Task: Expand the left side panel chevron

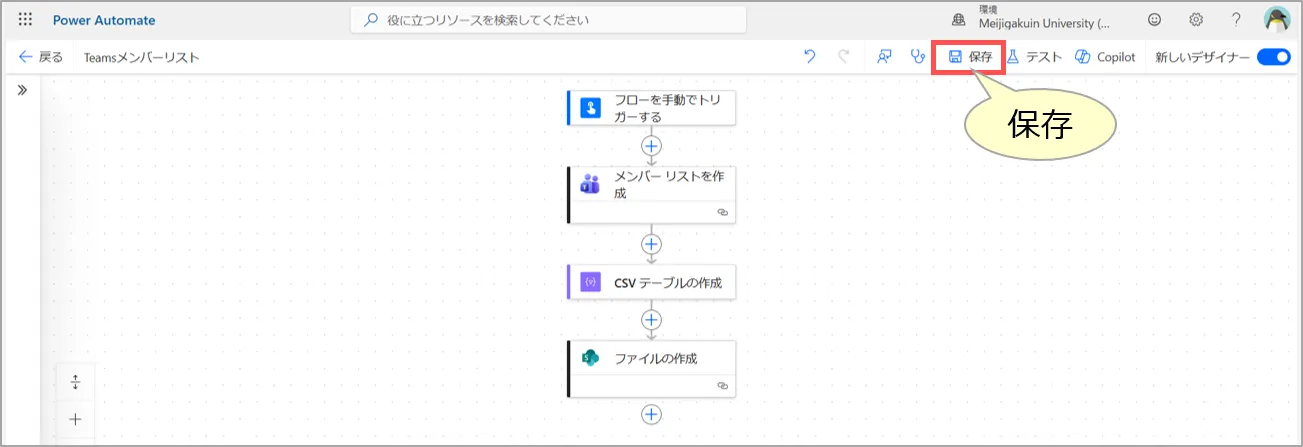Action: coord(22,90)
